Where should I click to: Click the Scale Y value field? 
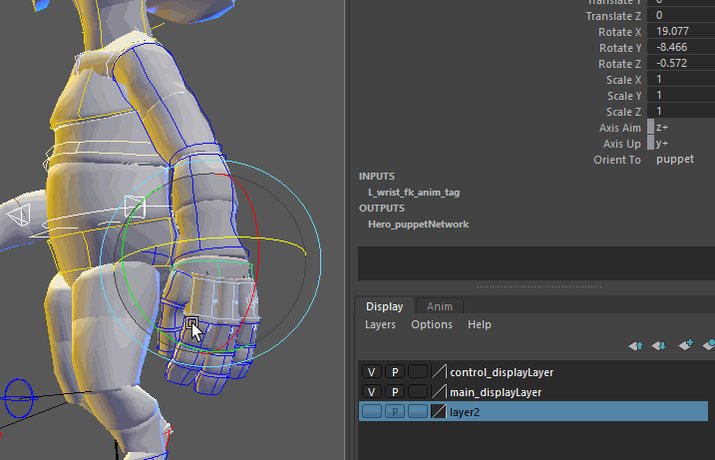[681, 95]
